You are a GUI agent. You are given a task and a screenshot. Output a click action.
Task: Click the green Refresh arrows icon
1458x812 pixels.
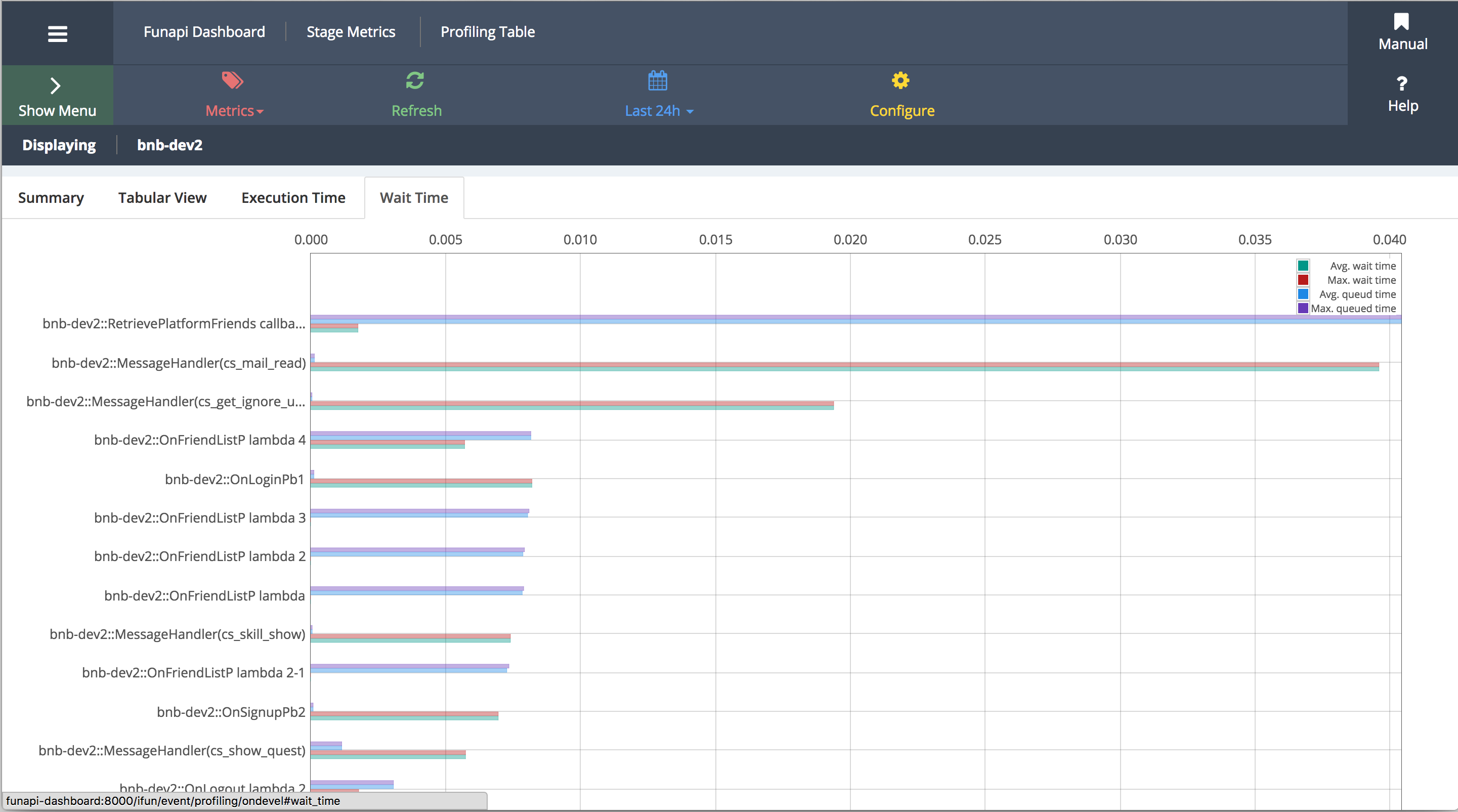[x=415, y=80]
